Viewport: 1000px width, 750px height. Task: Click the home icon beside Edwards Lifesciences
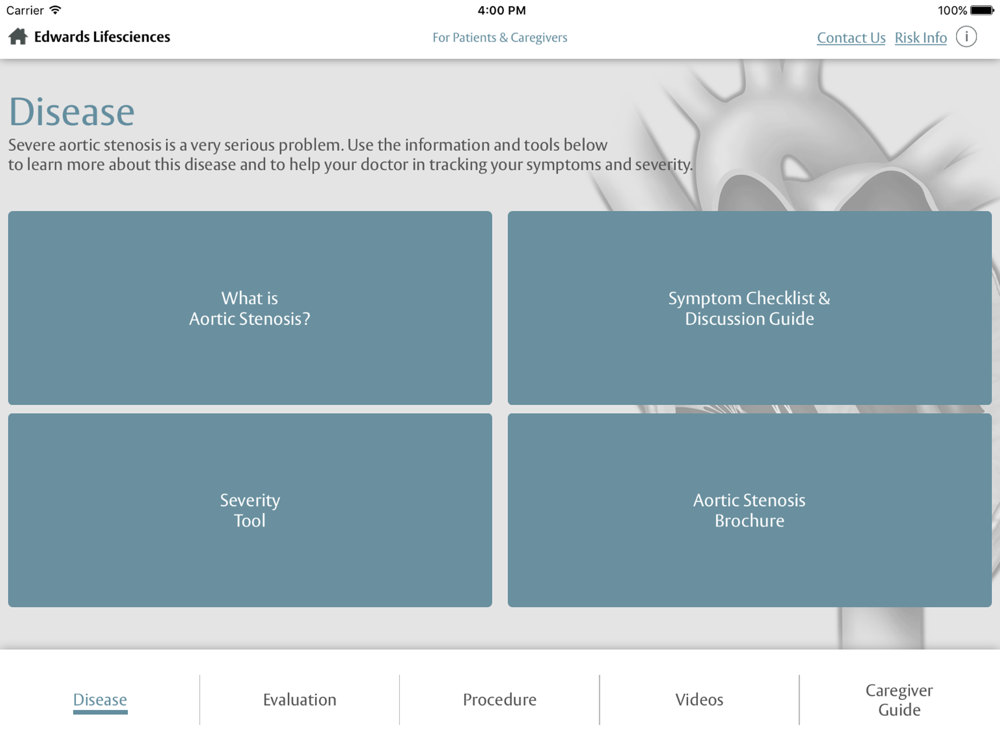coord(16,37)
